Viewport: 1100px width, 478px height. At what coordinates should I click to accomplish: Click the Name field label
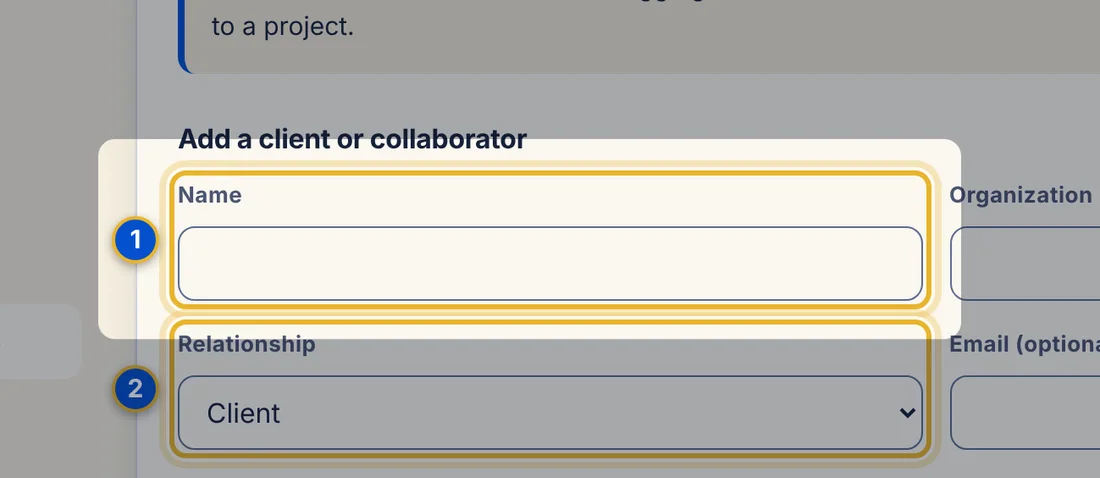[x=210, y=195]
